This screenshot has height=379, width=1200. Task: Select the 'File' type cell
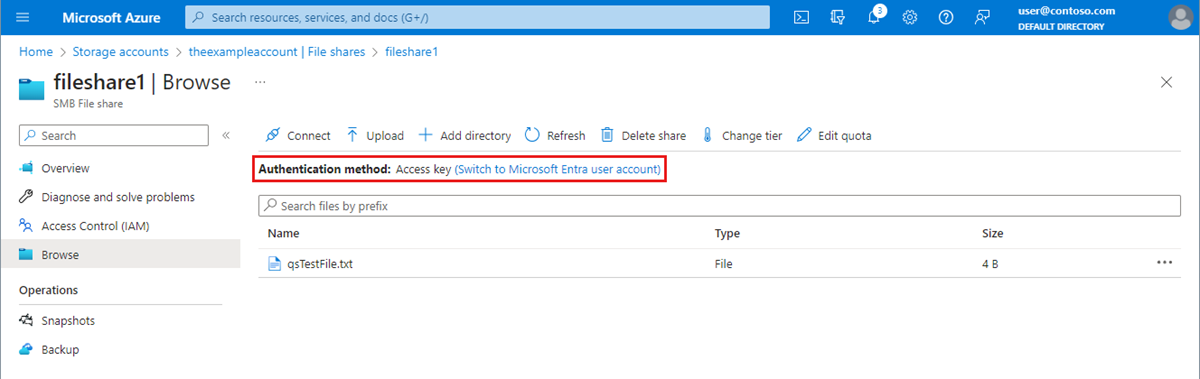(724, 264)
